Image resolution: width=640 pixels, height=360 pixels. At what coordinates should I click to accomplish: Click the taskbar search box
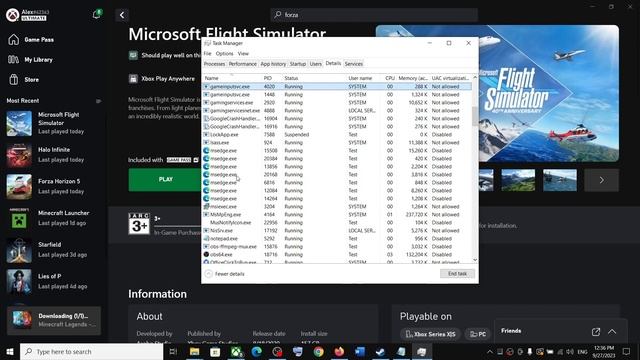pos(91,351)
